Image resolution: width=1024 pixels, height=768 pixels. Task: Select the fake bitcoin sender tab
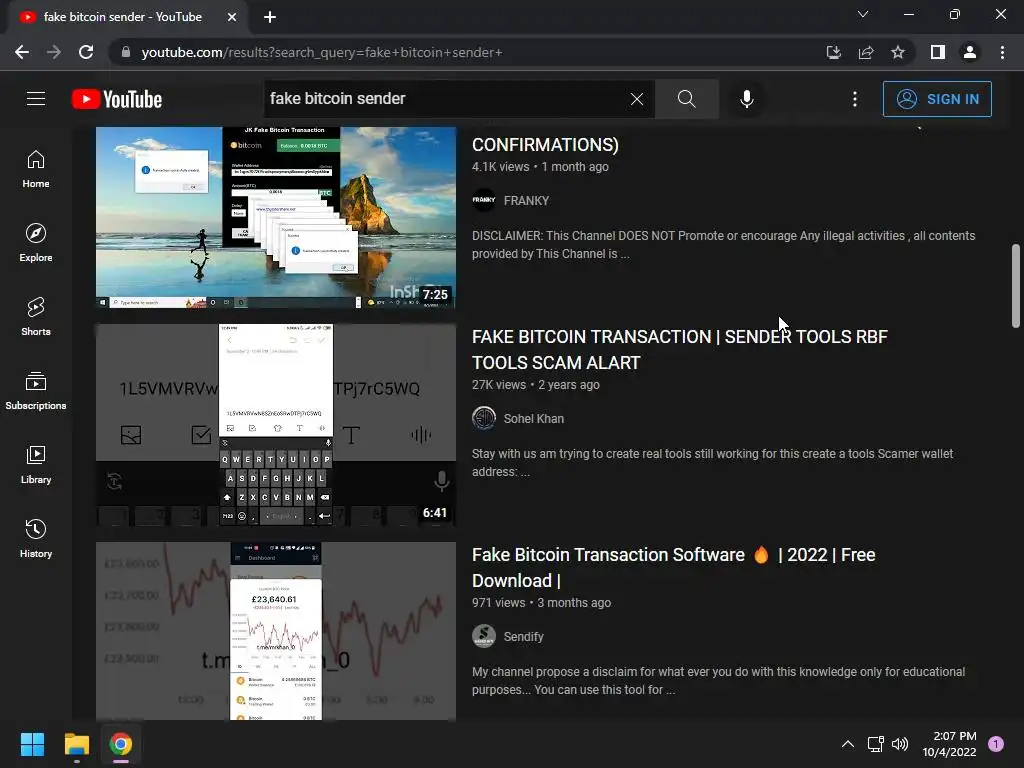123,17
